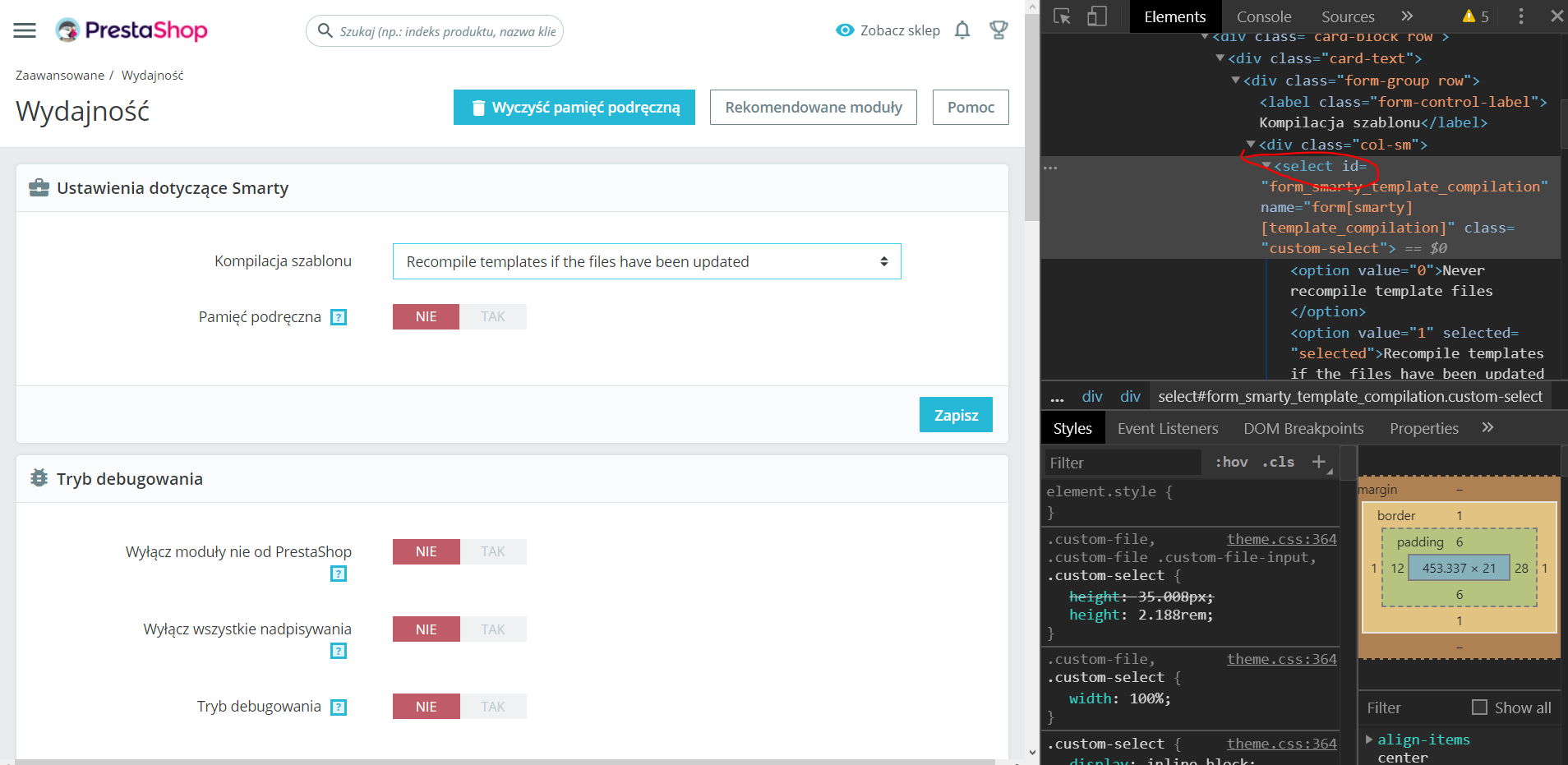Set Tryb debugowania to TAK
1568x765 pixels.
coord(493,707)
